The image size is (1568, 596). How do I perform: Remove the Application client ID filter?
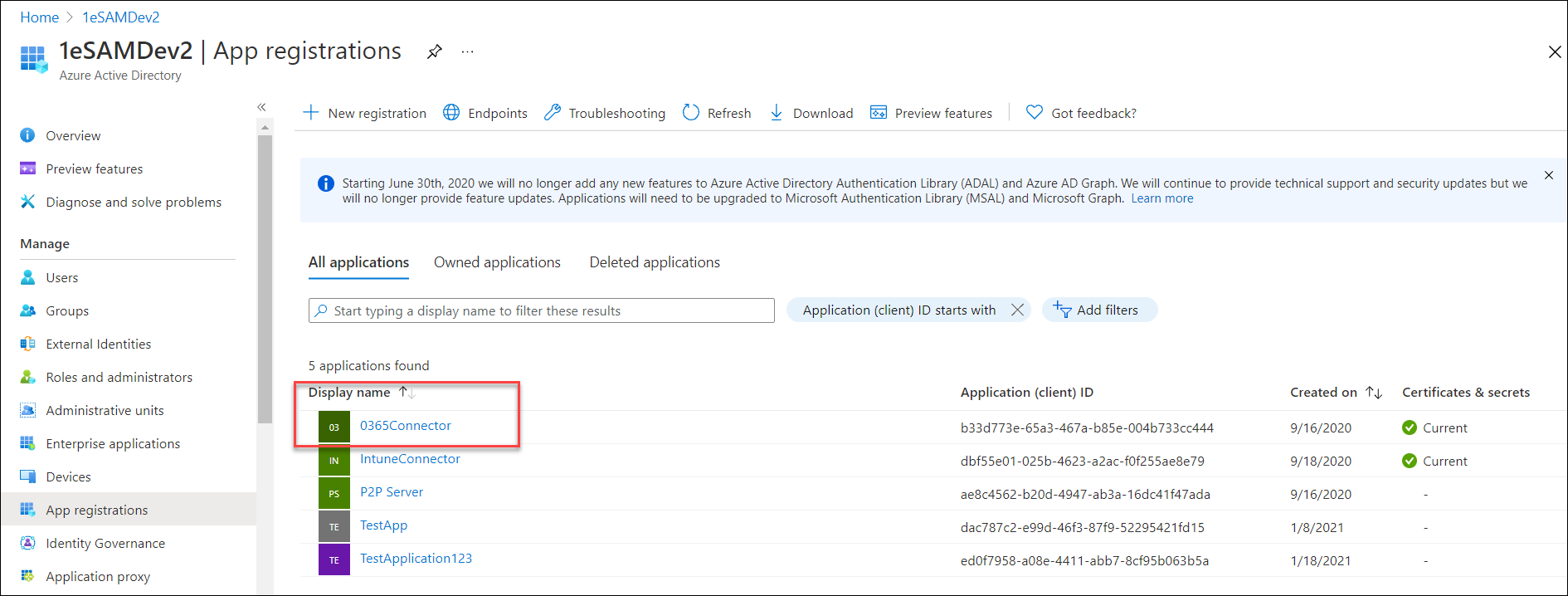[1017, 310]
